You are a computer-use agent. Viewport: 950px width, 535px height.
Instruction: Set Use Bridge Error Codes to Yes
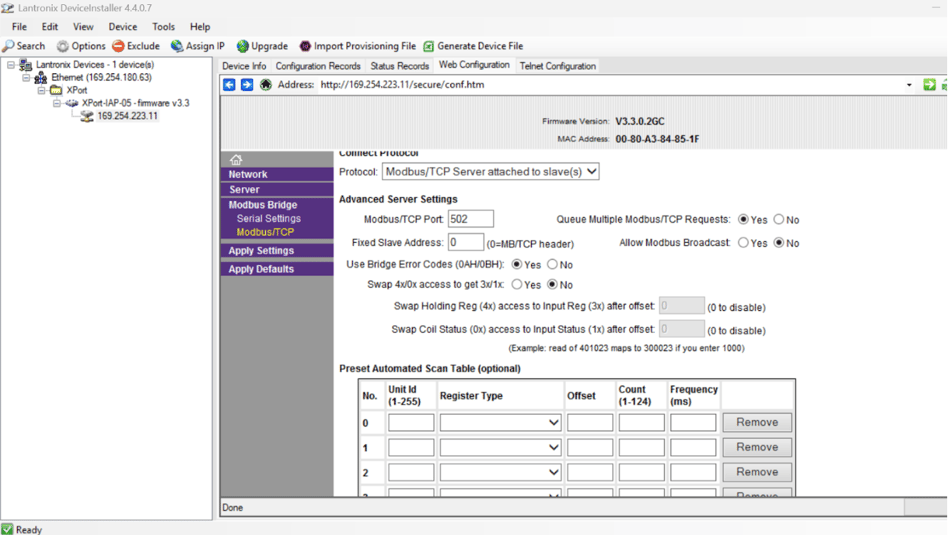click(x=517, y=264)
